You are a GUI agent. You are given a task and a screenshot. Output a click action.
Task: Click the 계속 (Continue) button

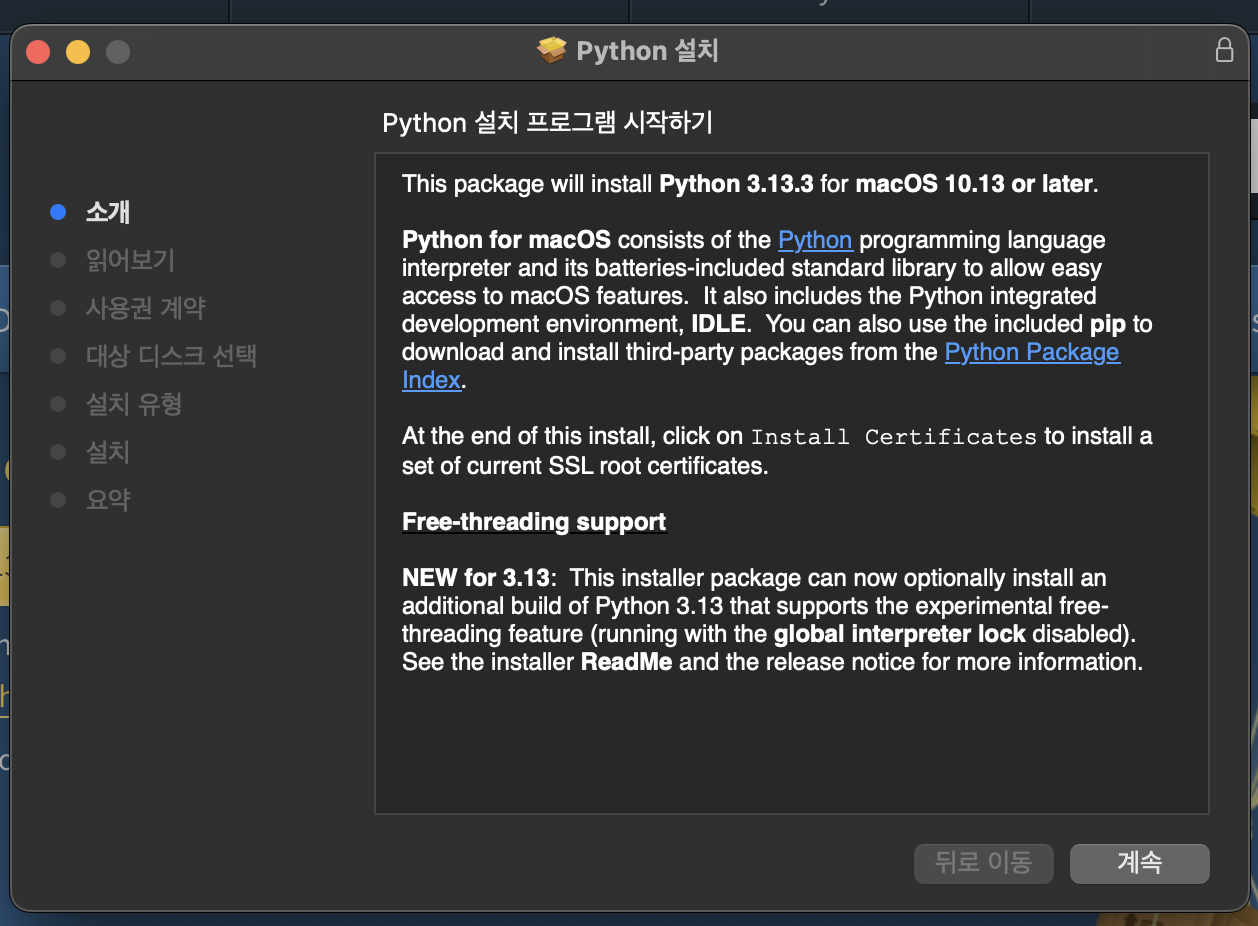(x=1139, y=863)
